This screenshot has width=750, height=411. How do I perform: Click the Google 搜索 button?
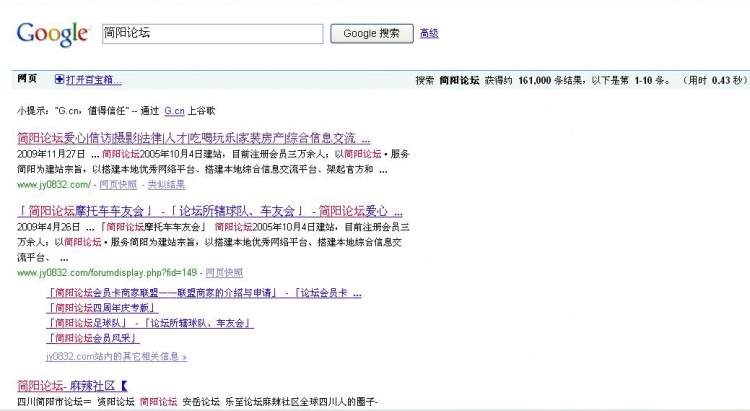[372, 33]
